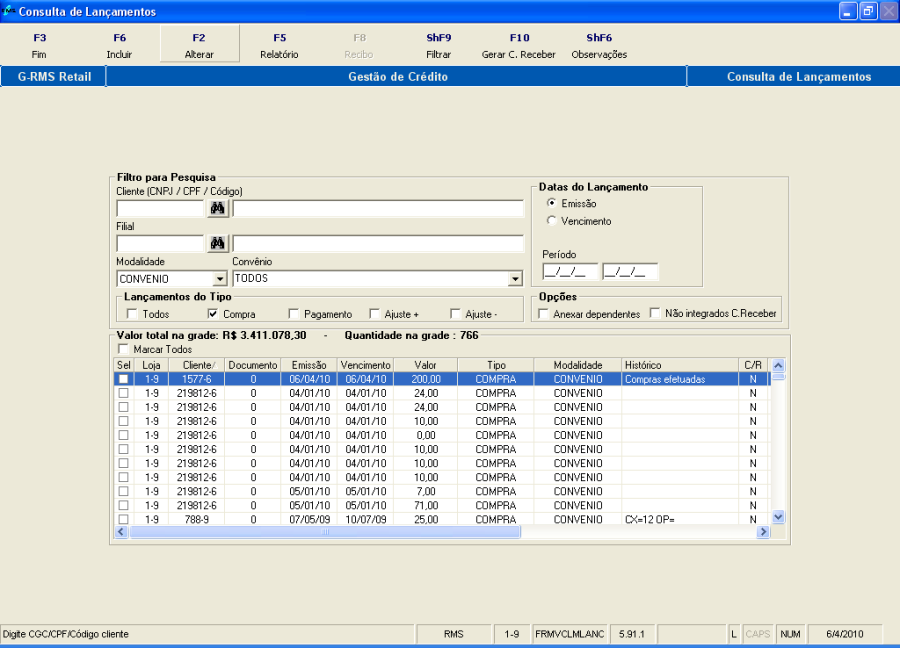Click the Valor column header in grid
The image size is (900, 648).
(x=426, y=366)
